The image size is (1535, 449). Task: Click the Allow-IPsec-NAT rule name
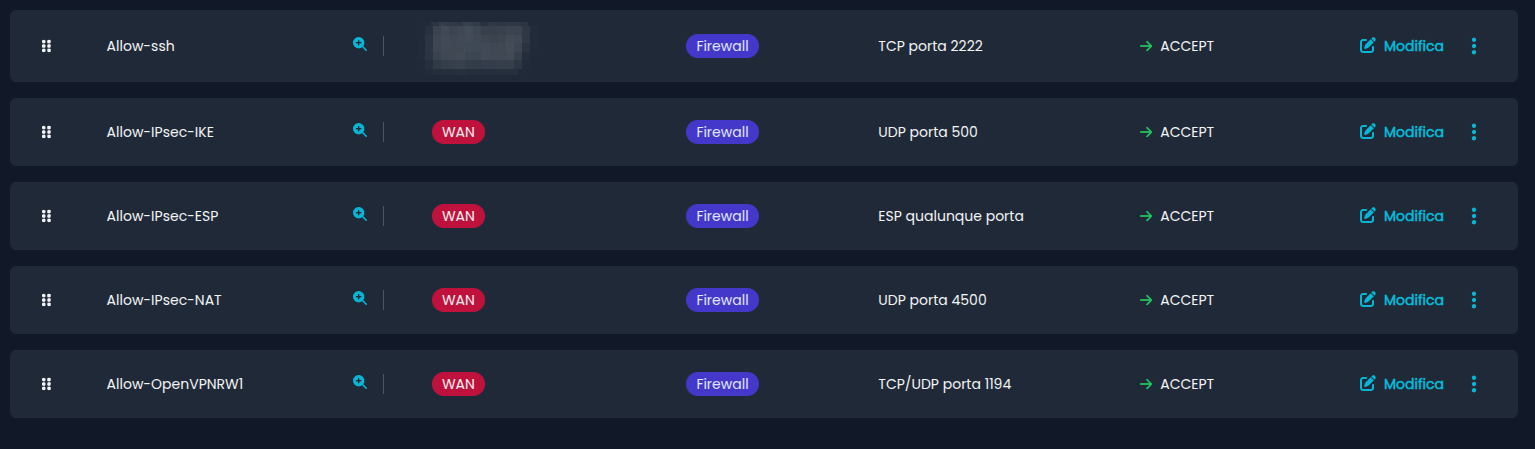164,300
